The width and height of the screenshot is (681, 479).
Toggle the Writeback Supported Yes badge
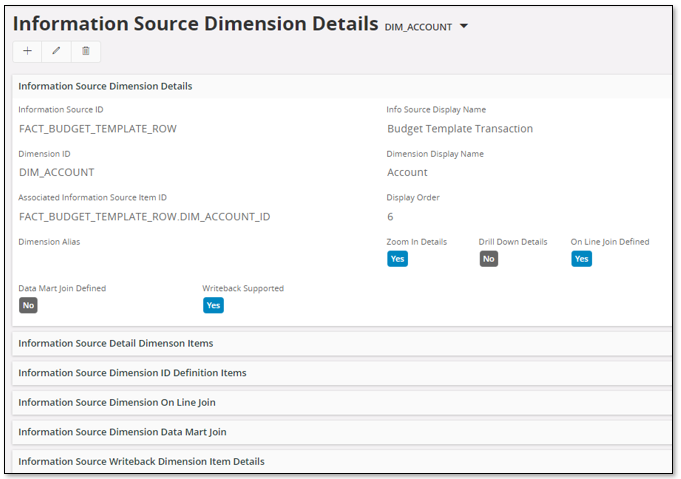tap(213, 305)
